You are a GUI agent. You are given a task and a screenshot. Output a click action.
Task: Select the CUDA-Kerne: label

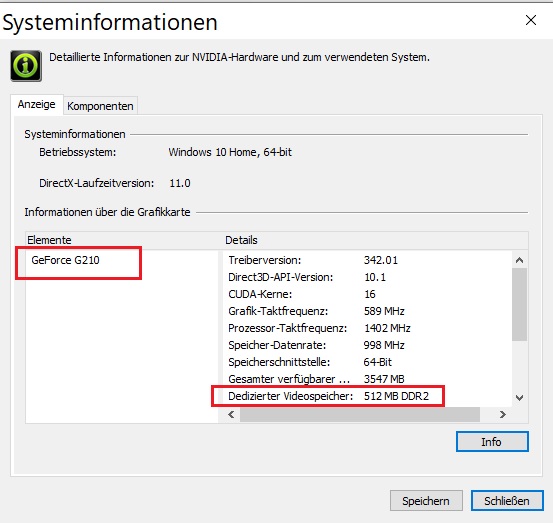(260, 294)
